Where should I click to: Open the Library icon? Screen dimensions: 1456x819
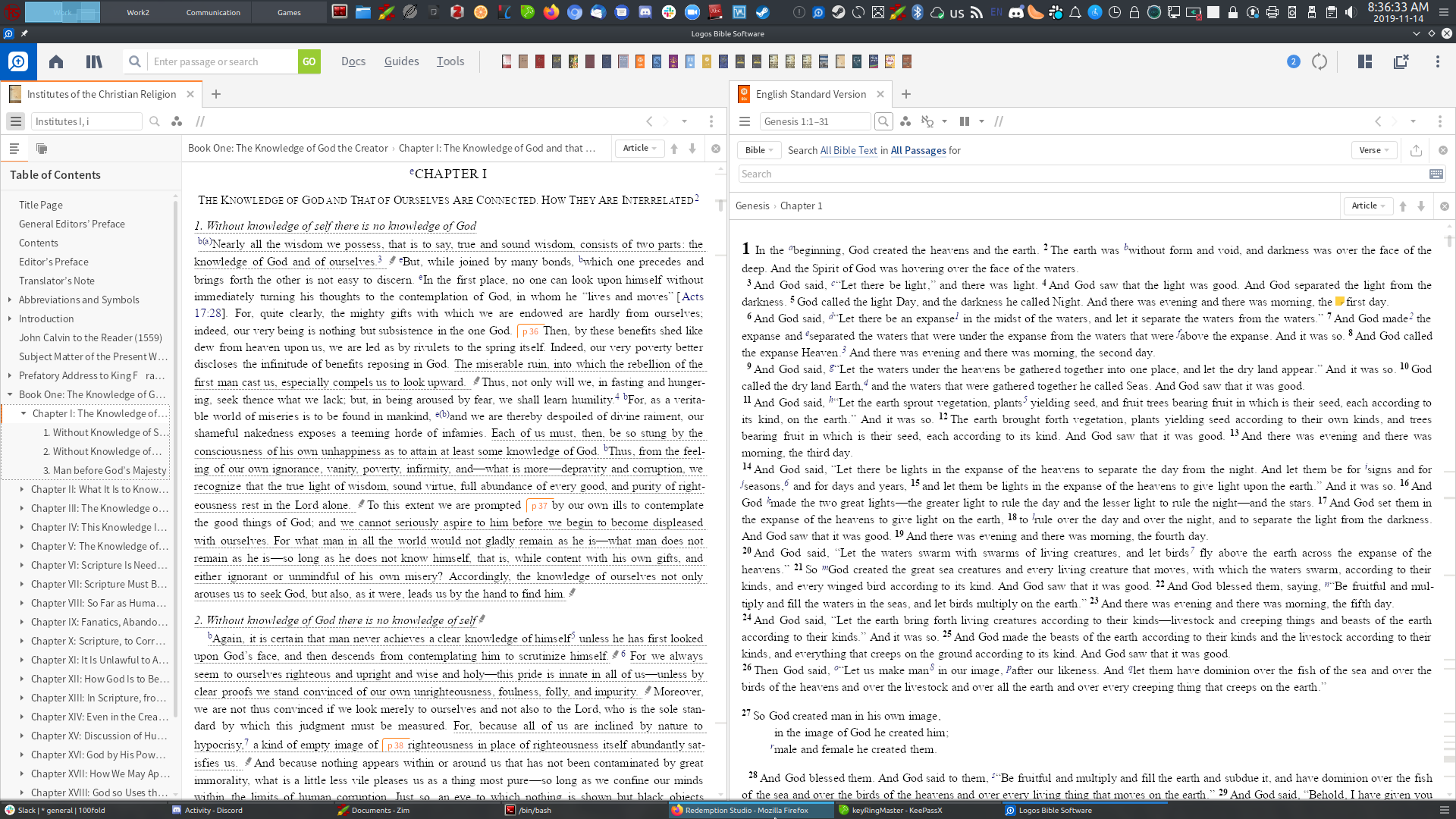coord(94,61)
